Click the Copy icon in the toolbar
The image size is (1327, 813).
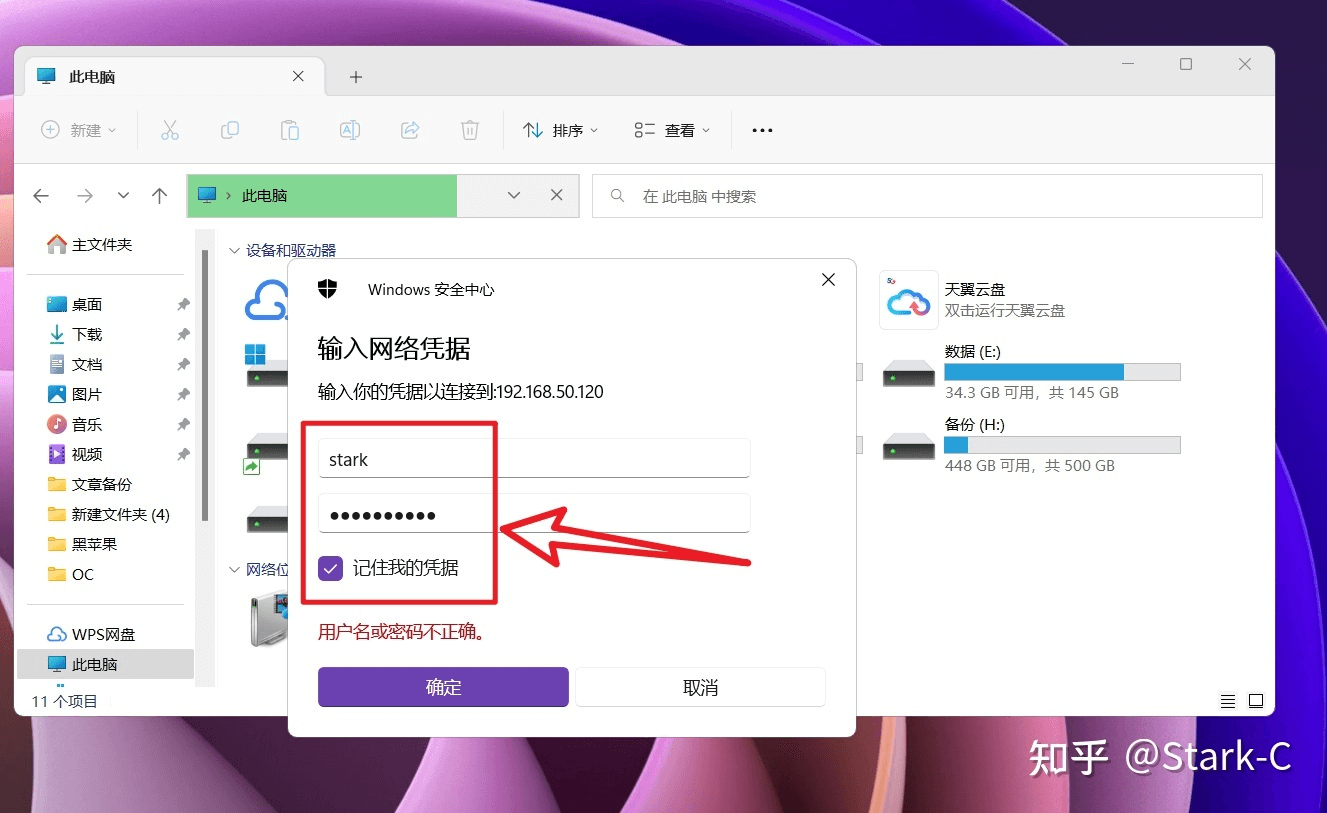(x=230, y=129)
